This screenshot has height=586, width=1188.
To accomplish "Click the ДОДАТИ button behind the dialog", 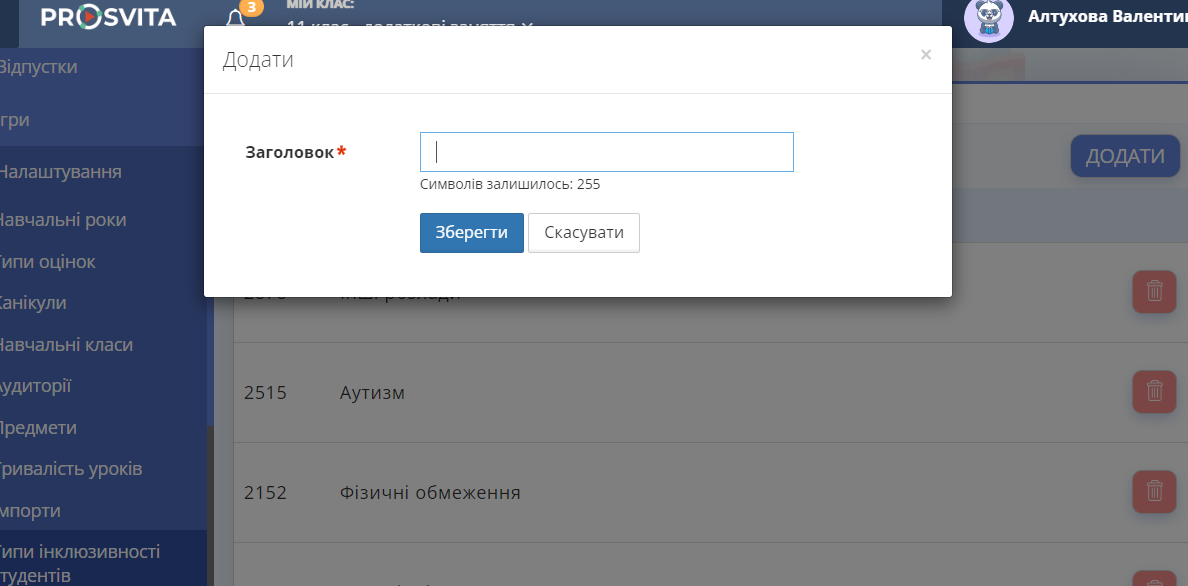I will [1125, 156].
